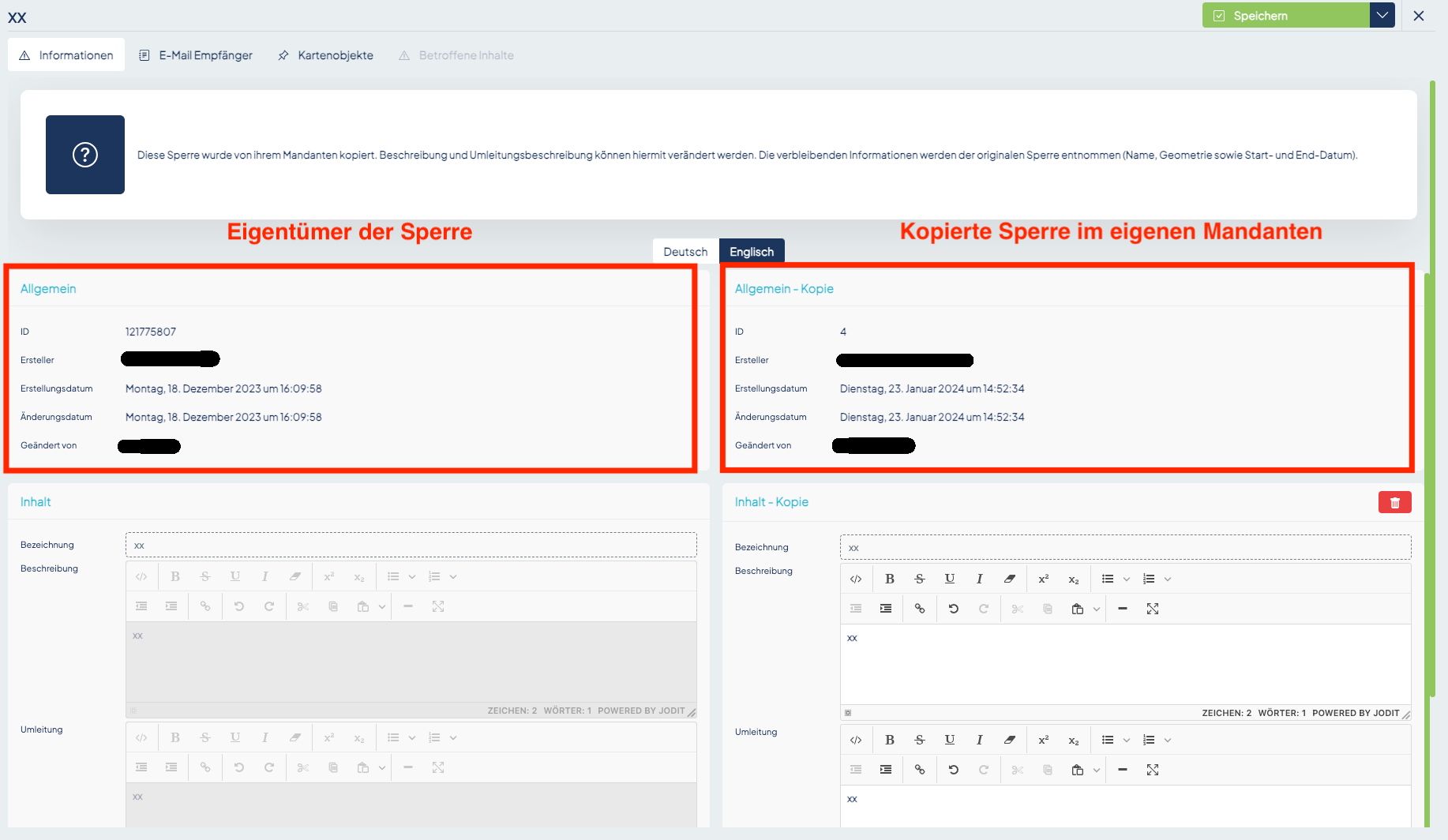Viewport: 1448px width, 840px height.
Task: Expand numbered list styles in Kopie Umleitung editor
Action: [x=1168, y=740]
